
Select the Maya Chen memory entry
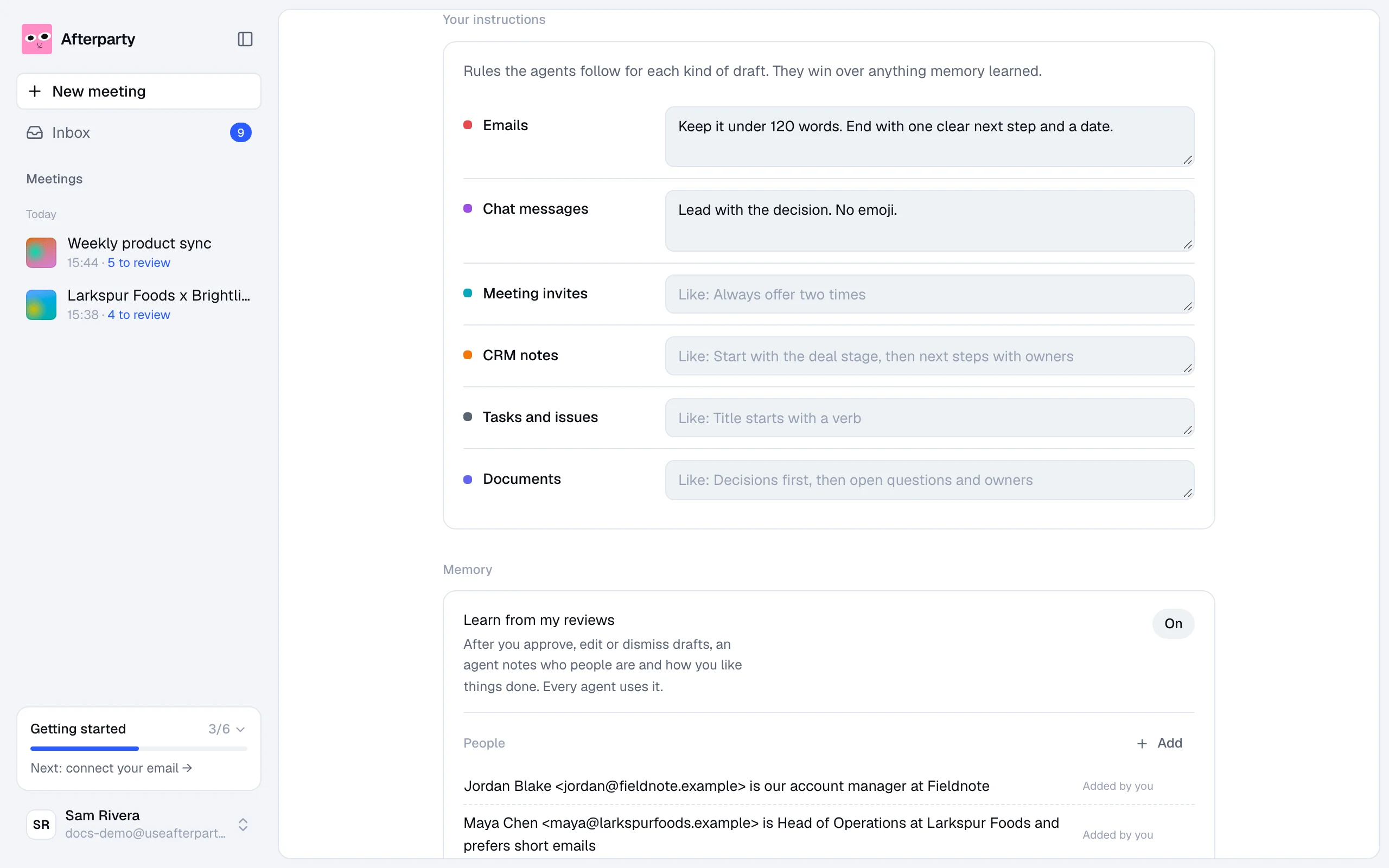point(761,834)
